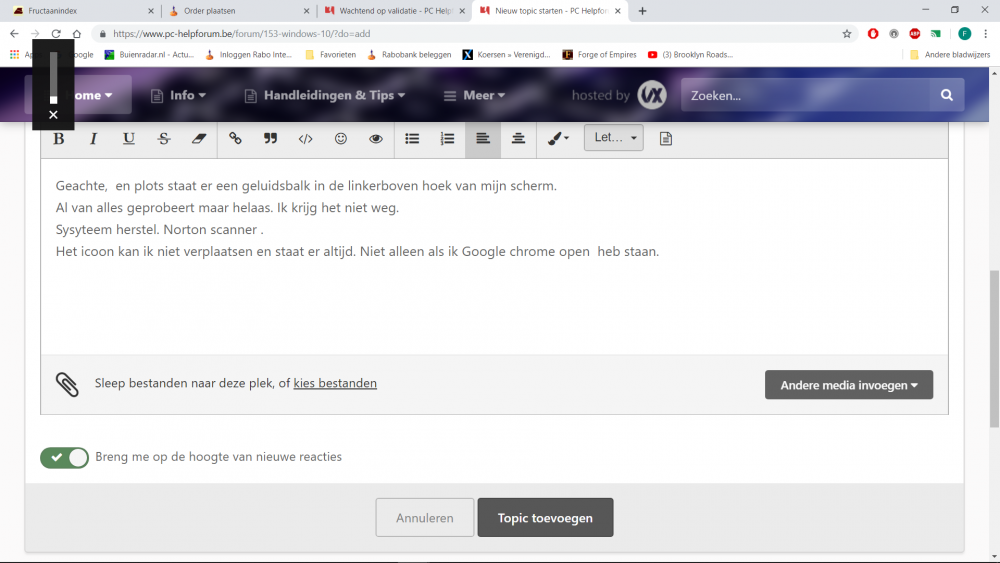Click the Apps grid bookmark icon
This screenshot has width=1000, height=563.
(14, 55)
